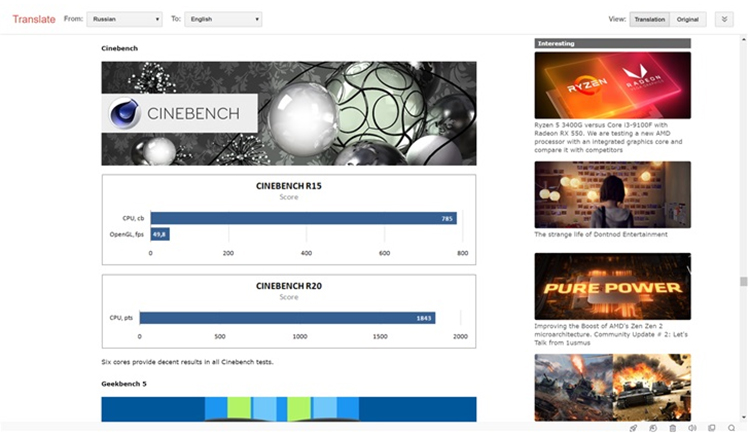Toggle the sound speaker icon in bottom bar
Screen dimensions: 750x434
pos(692,428)
